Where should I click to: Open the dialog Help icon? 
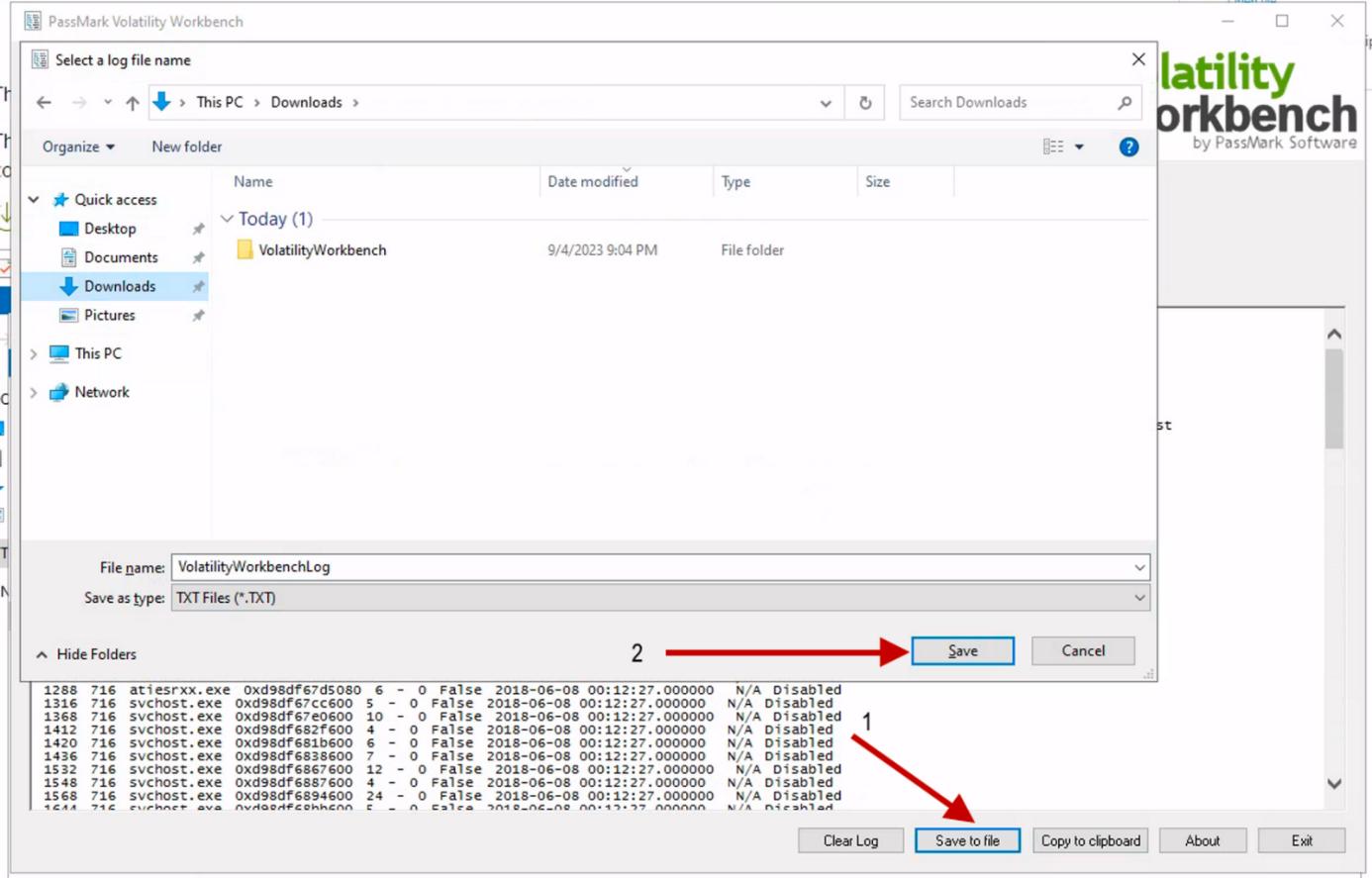[1128, 146]
